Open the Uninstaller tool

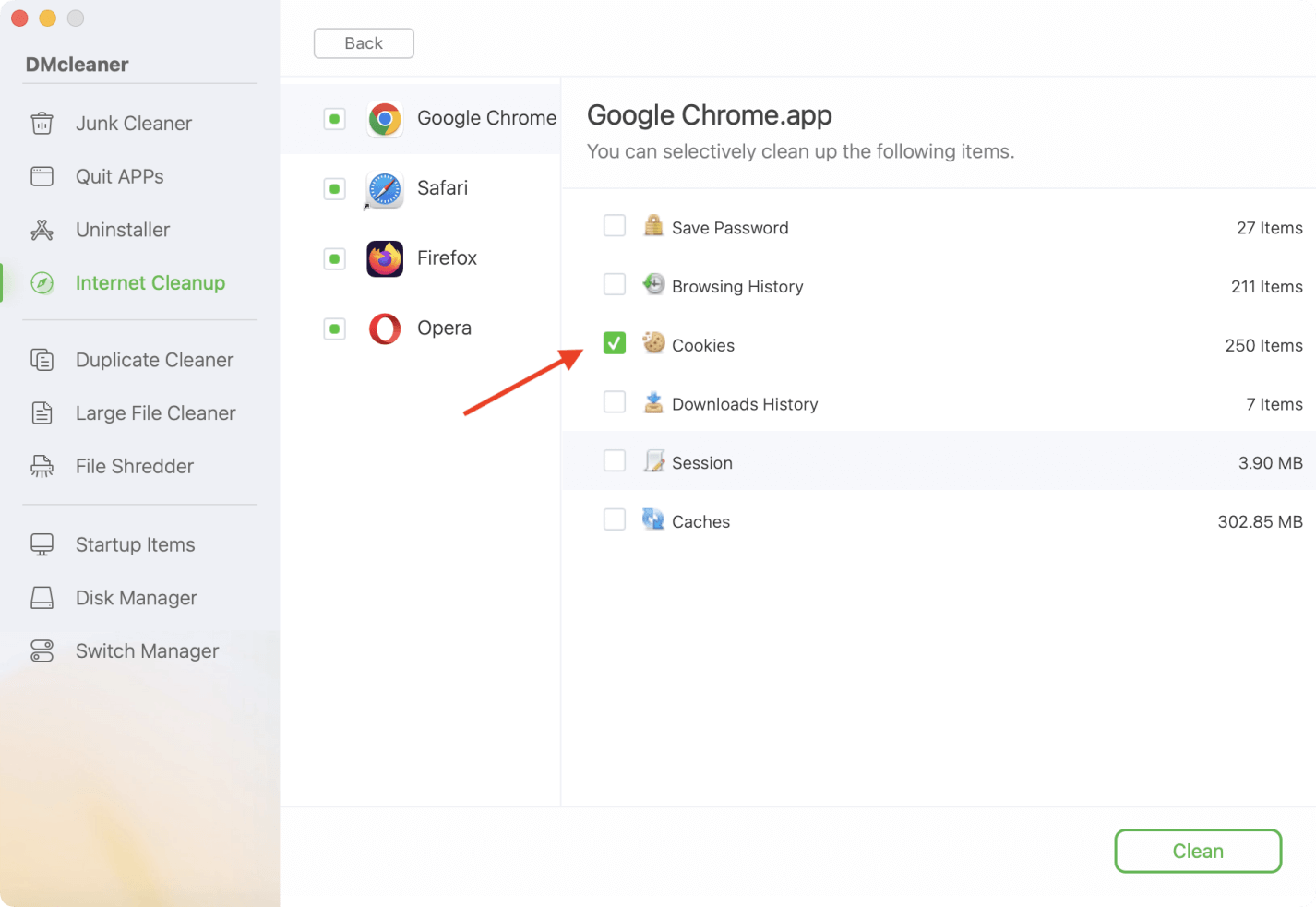[122, 230]
